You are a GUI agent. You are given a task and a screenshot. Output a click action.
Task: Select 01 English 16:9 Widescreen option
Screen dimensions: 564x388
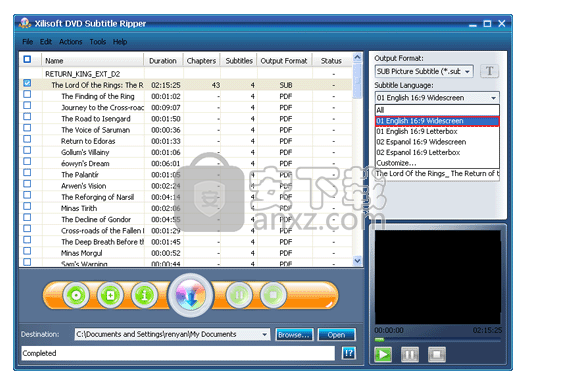[x=437, y=121]
